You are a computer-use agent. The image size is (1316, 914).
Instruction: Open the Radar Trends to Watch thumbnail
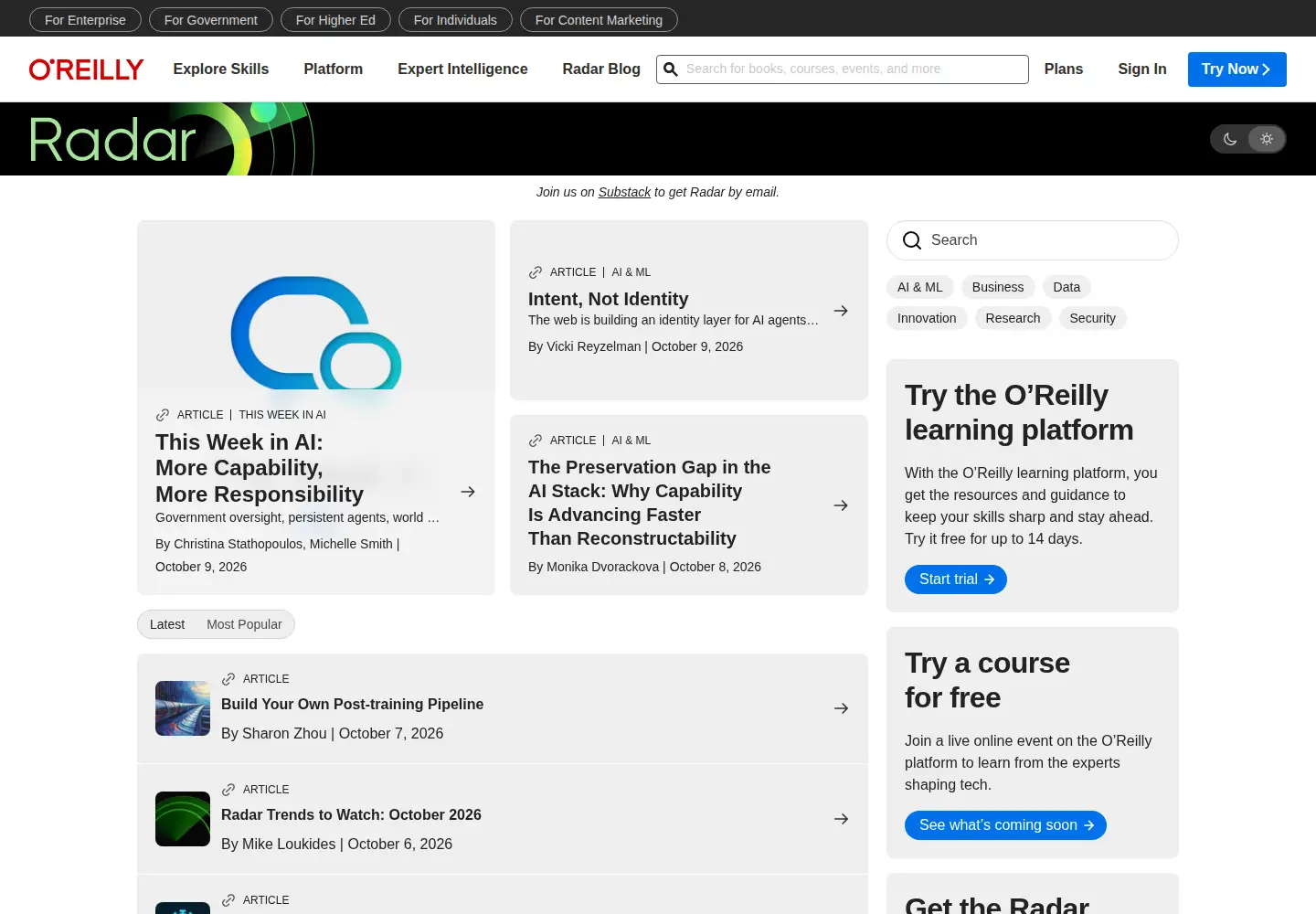[x=183, y=819]
